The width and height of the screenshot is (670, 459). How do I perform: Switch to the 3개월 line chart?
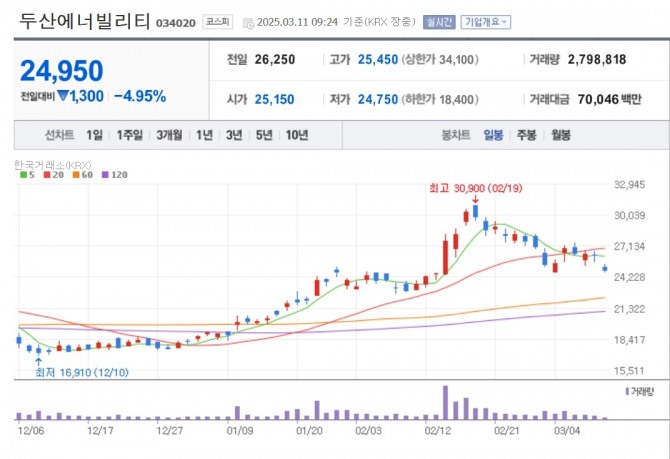tap(168, 135)
